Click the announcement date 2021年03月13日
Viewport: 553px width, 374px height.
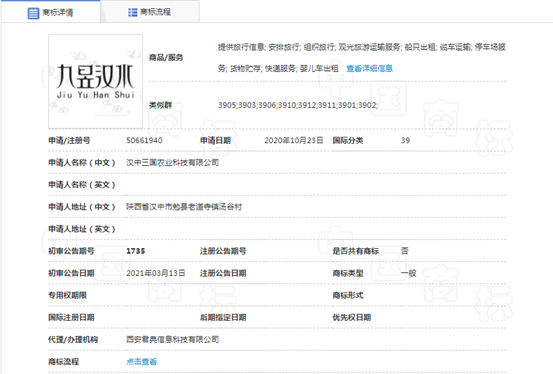point(156,273)
